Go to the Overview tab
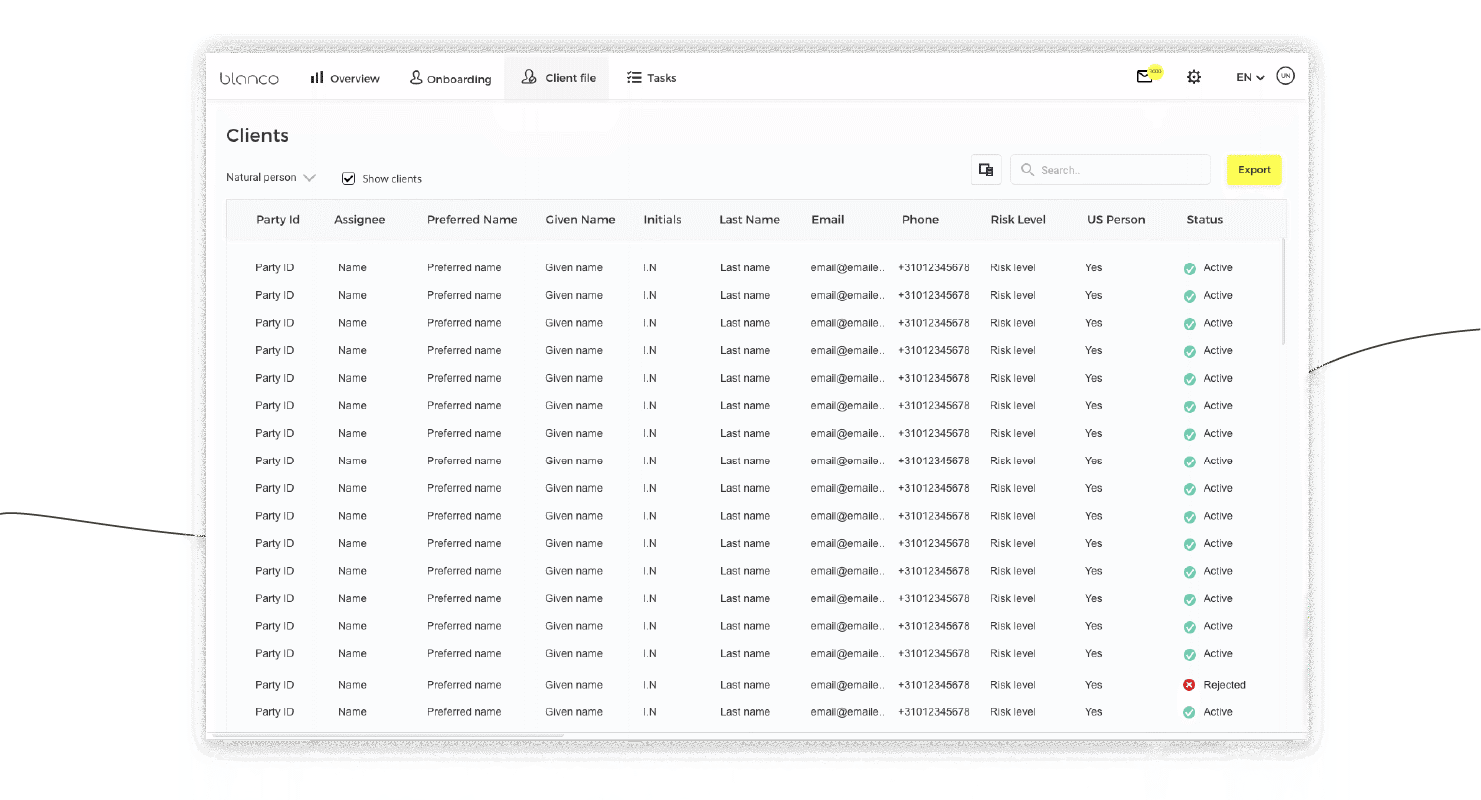The width and height of the screenshot is (1481, 800). click(x=345, y=78)
